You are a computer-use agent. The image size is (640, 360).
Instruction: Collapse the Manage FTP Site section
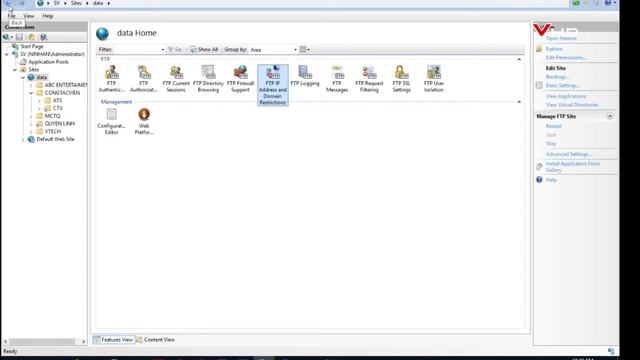(609, 116)
